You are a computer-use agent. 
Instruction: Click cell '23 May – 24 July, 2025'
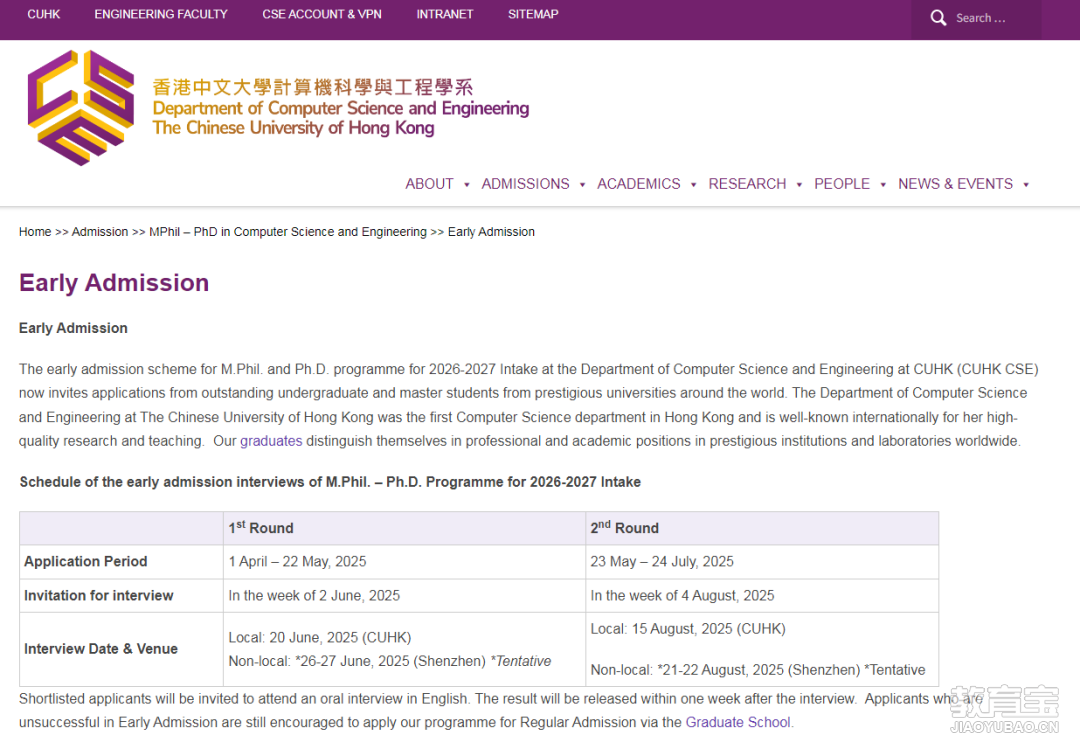pos(662,561)
